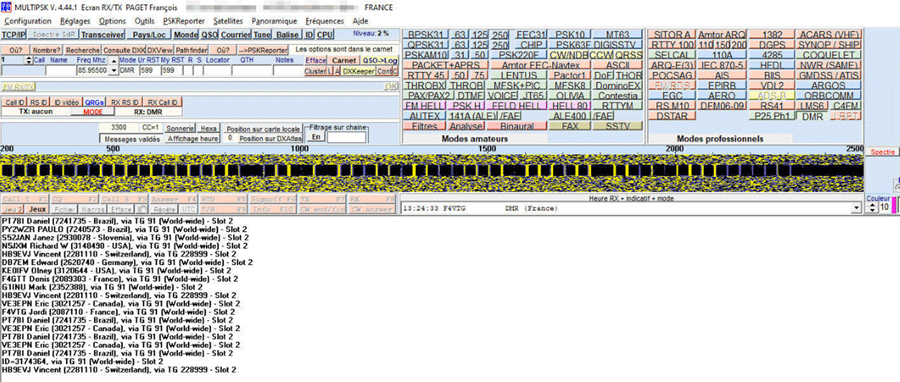This screenshot has height=382, width=900.
Task: Click the Name input field
Action: coord(61,71)
